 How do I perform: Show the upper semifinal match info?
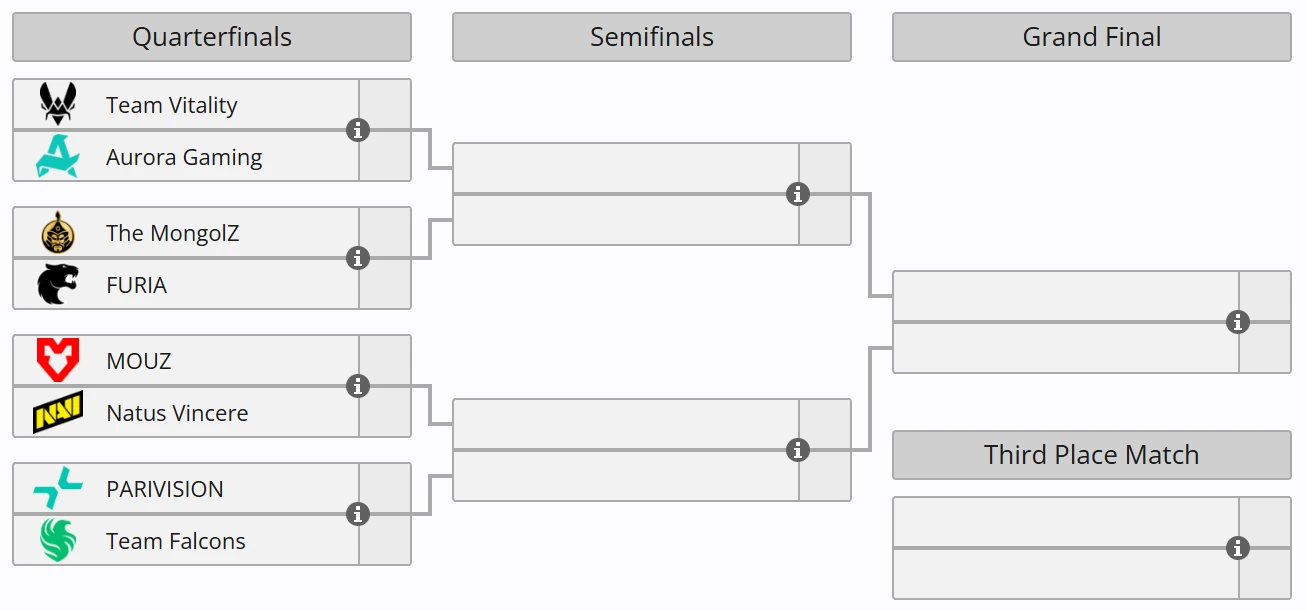pyautogui.click(x=798, y=194)
